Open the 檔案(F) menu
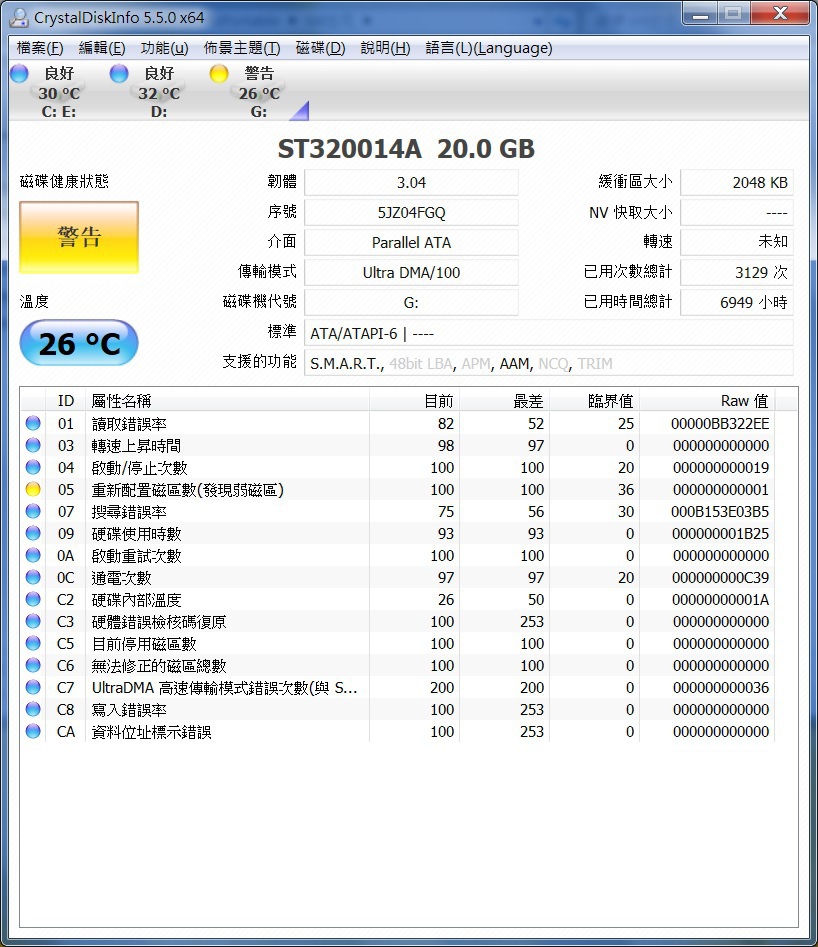Screen dimensions: 818x947 (40, 48)
